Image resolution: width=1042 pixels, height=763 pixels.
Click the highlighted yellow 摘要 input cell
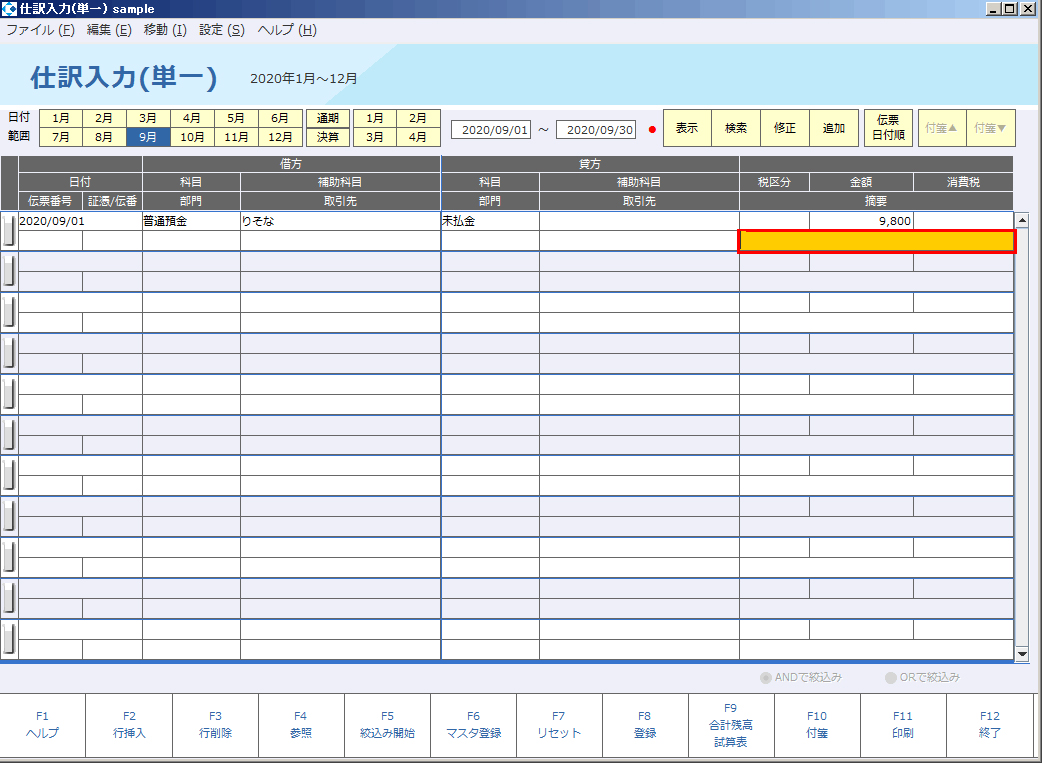point(877,241)
